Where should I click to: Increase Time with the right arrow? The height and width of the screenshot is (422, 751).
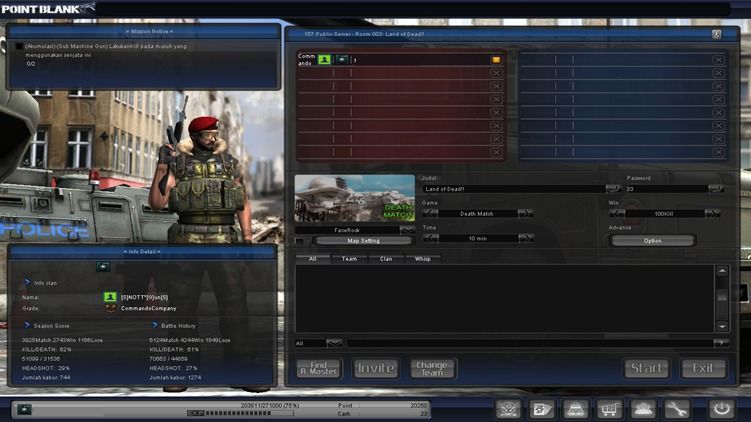525,238
